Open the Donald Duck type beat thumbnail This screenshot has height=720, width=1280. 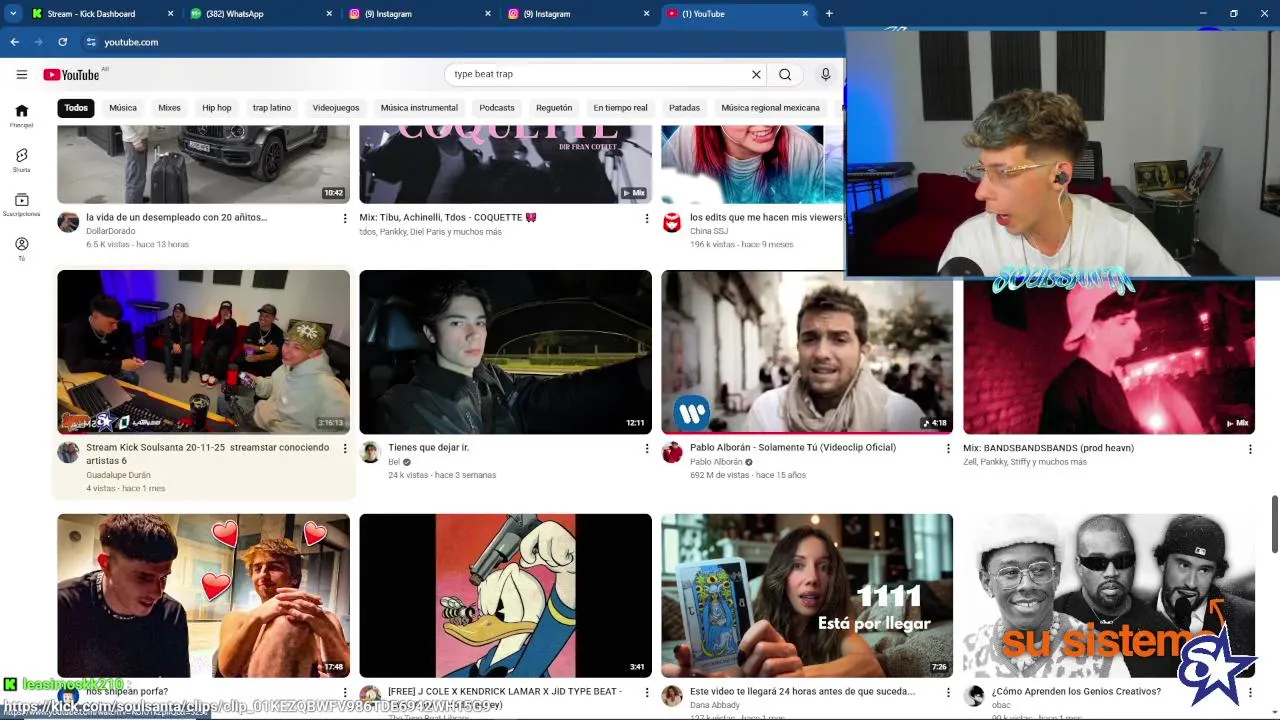(x=505, y=596)
